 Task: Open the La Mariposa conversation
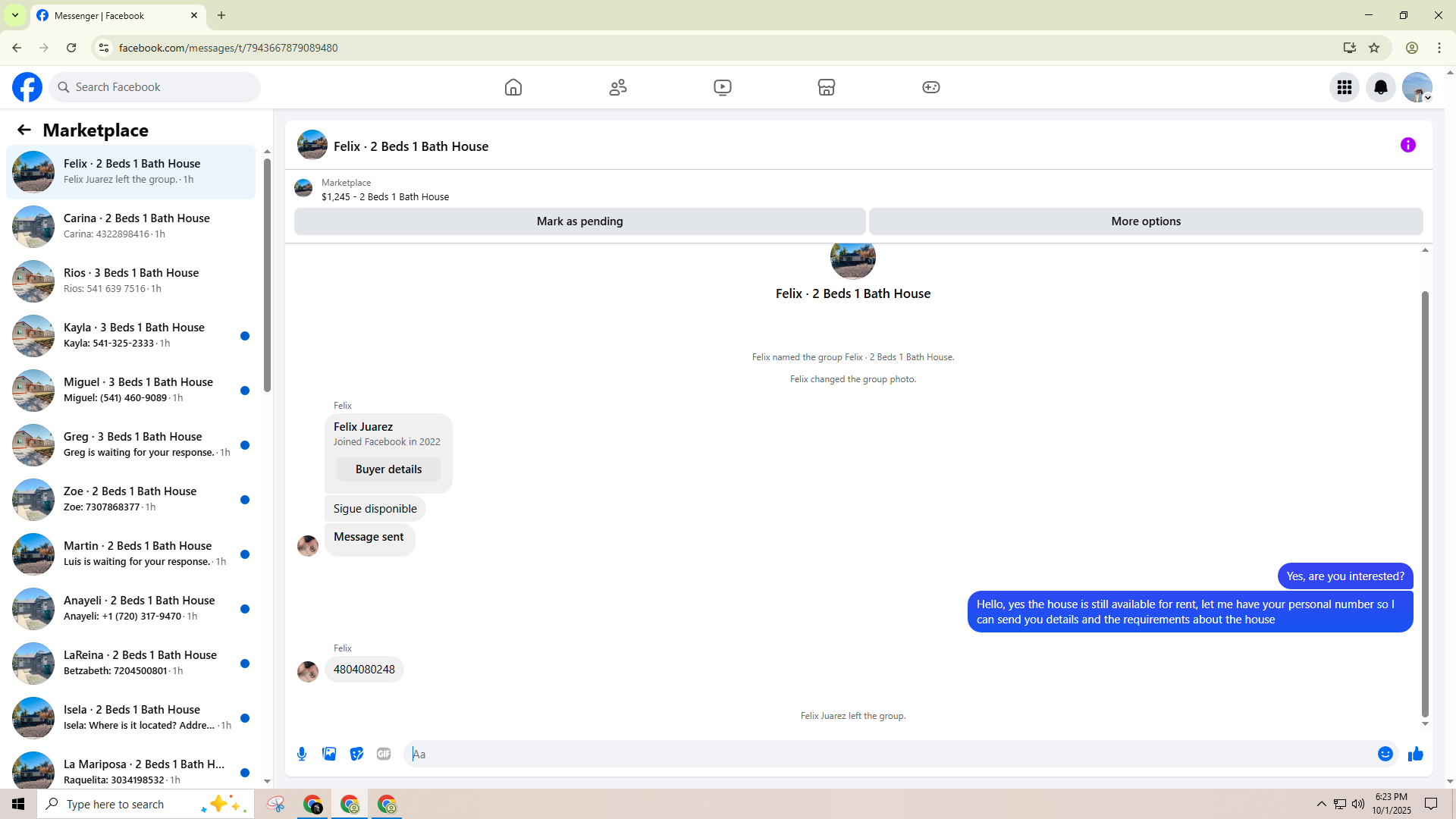click(x=131, y=767)
